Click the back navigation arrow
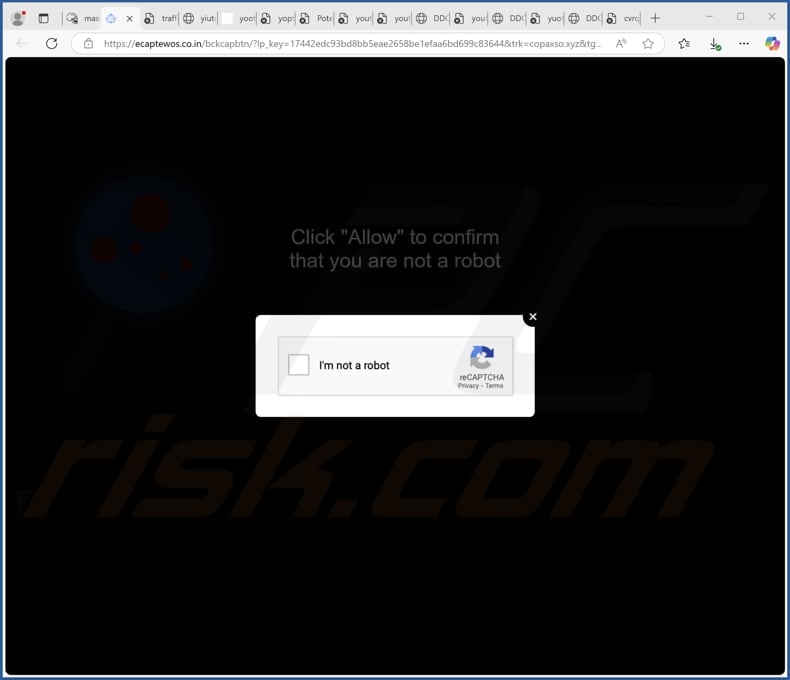Viewport: 790px width, 680px height. click(x=21, y=44)
